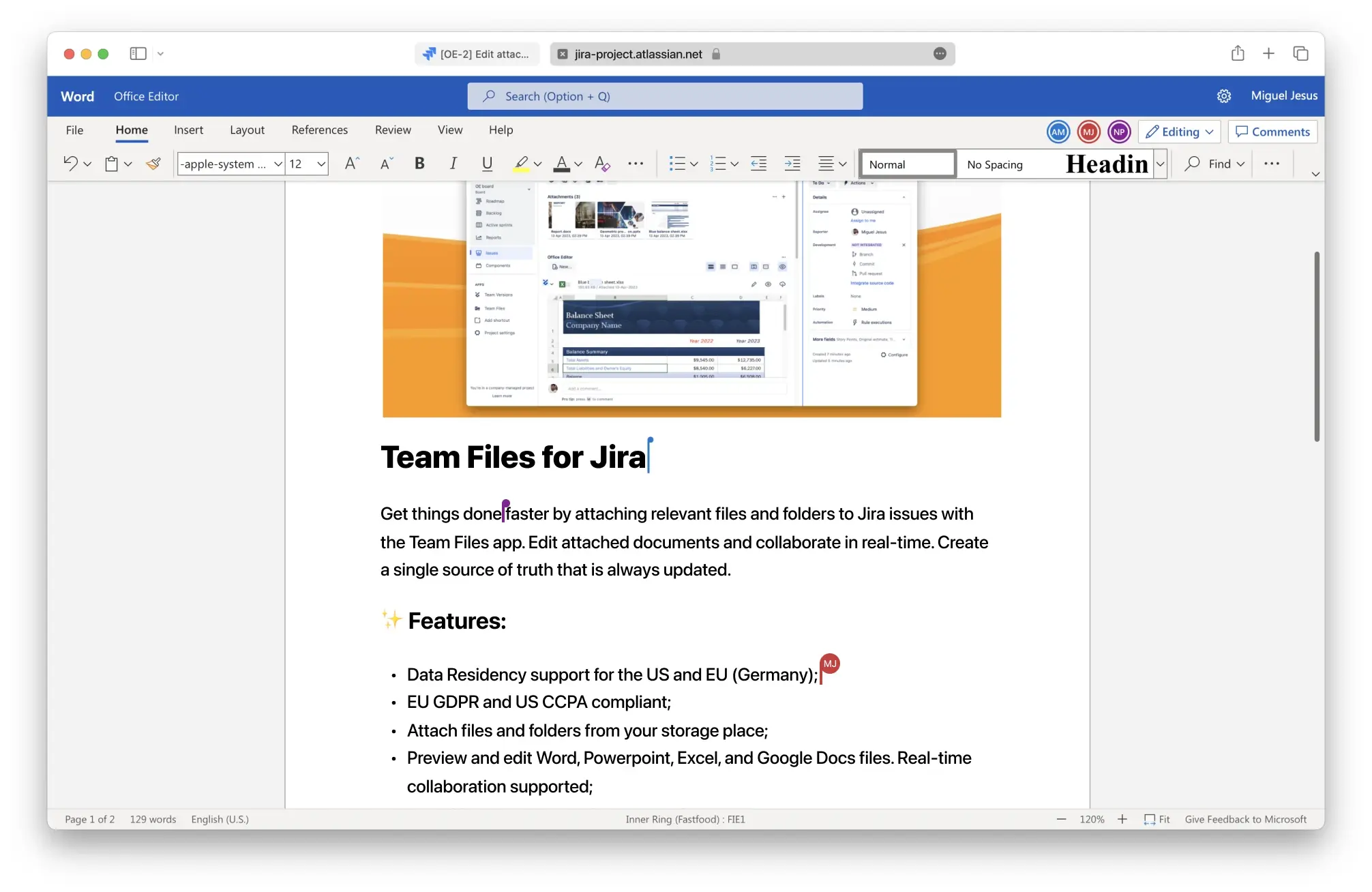Select the No Spacing style
The width and height of the screenshot is (1372, 892).
994,164
